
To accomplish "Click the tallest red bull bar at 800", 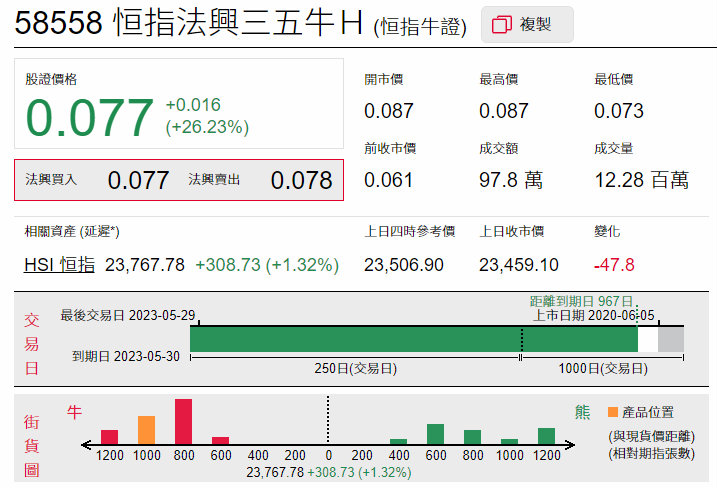I will tap(183, 421).
